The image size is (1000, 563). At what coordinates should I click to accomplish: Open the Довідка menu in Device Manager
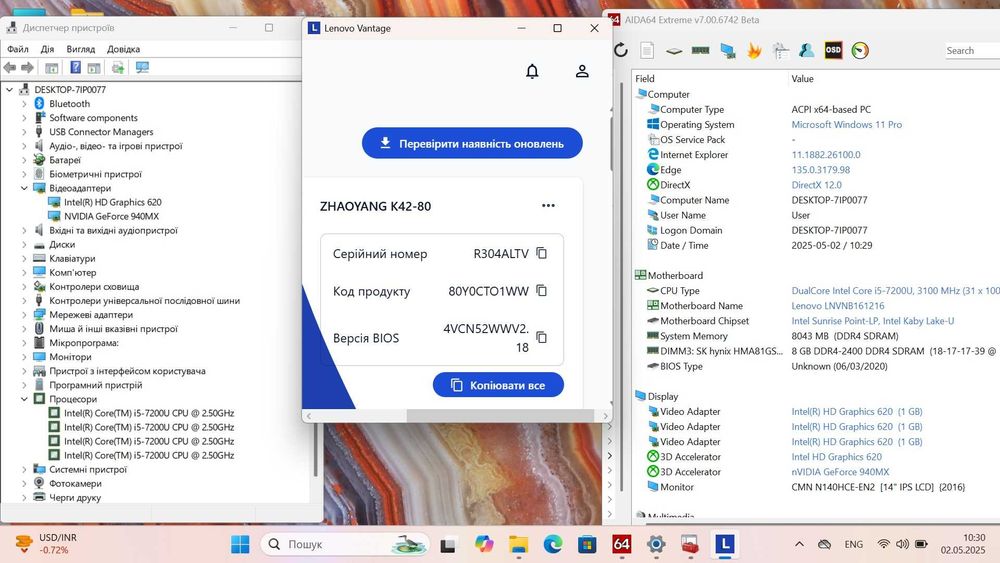point(124,49)
